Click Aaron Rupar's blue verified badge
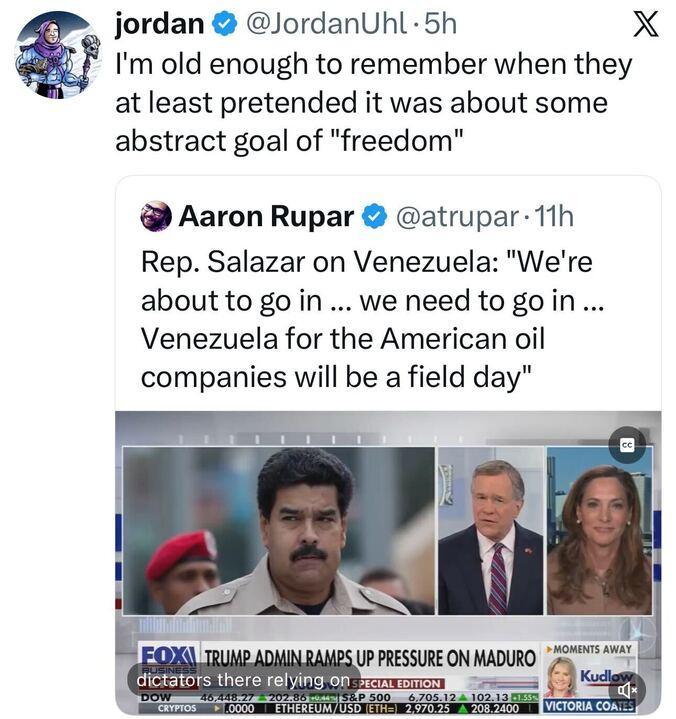This screenshot has height=719, width=676. (x=373, y=216)
